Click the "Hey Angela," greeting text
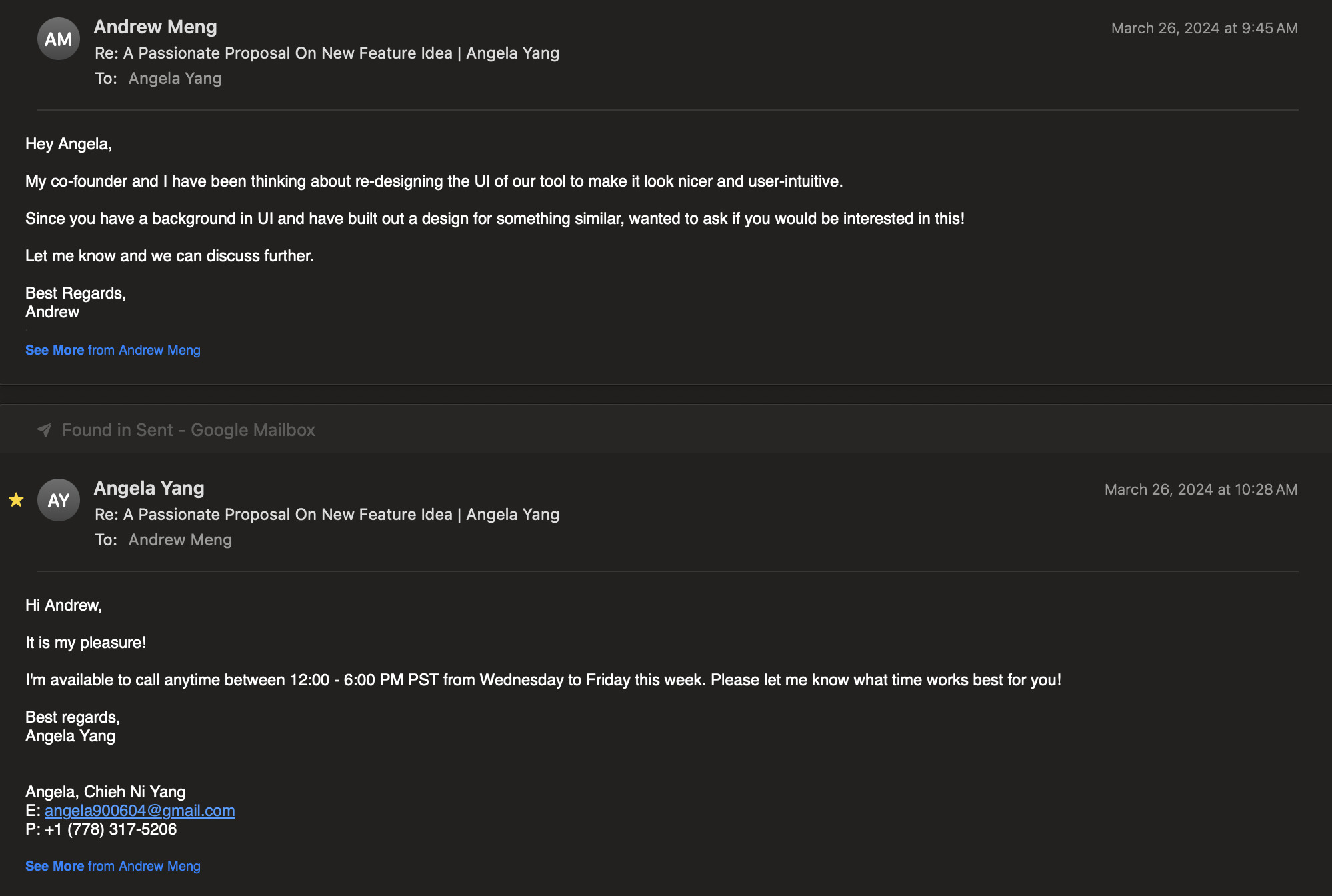This screenshot has width=1332, height=896. [x=69, y=144]
